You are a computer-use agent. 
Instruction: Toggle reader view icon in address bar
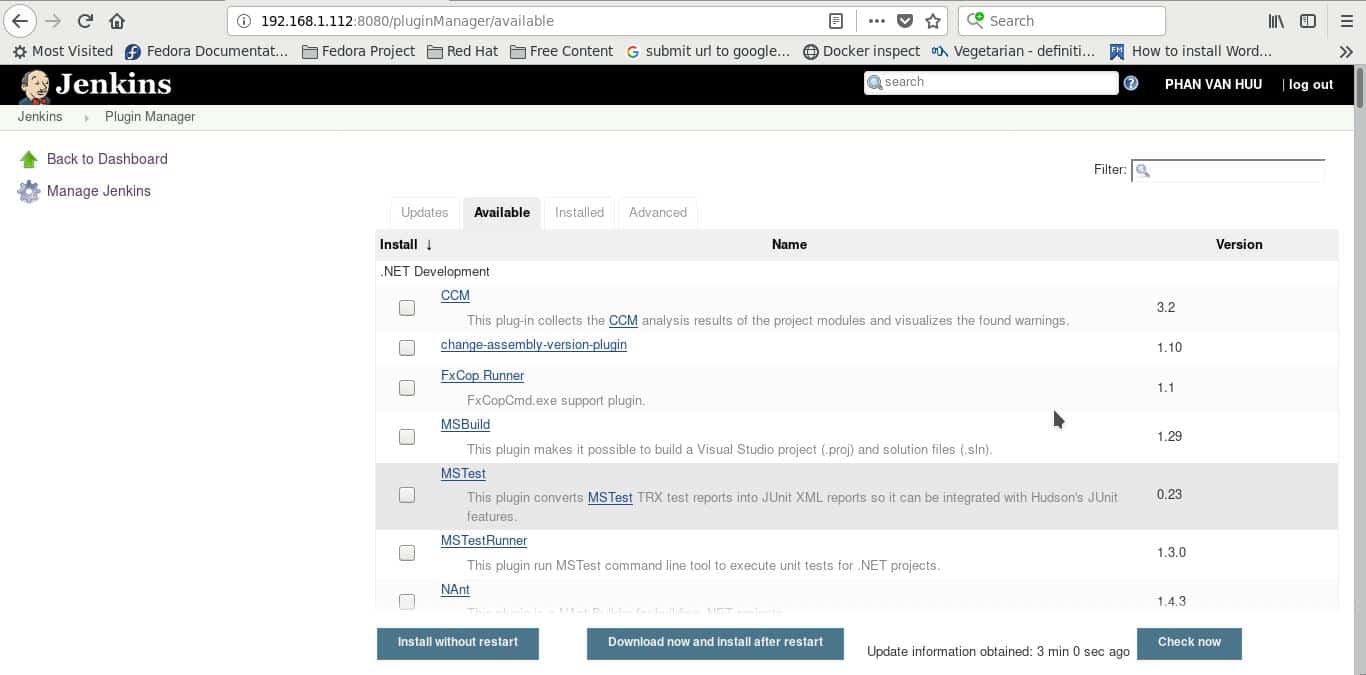click(x=836, y=21)
